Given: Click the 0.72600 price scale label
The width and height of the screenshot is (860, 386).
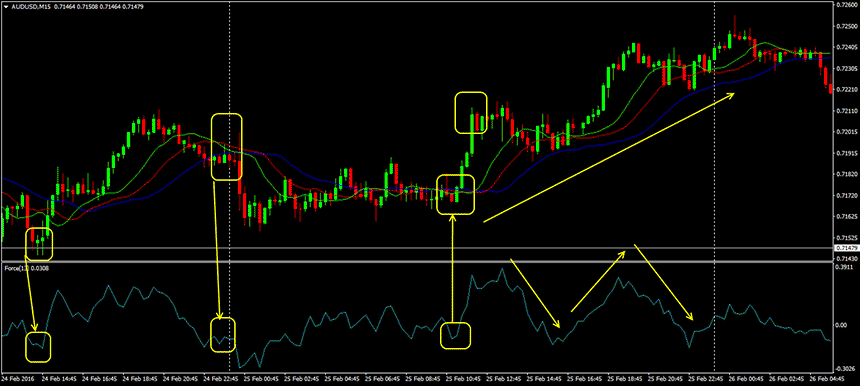Looking at the screenshot, I should (845, 4).
